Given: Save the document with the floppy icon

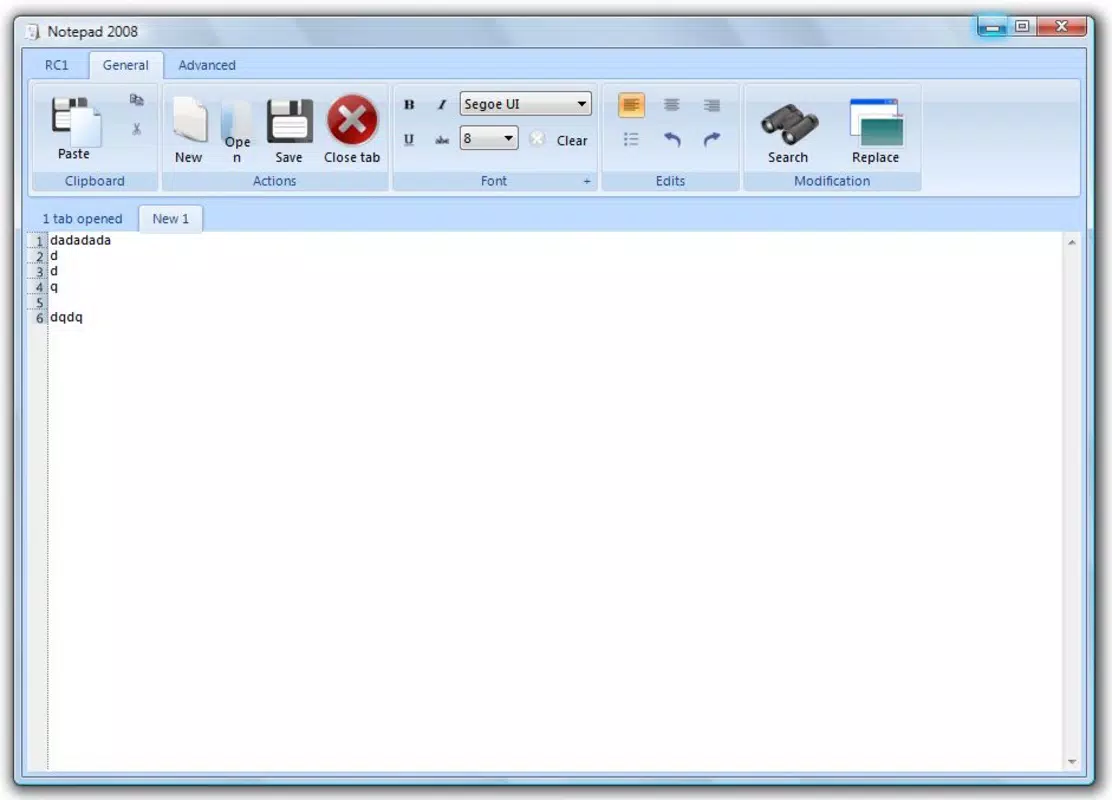Looking at the screenshot, I should pos(289,129).
